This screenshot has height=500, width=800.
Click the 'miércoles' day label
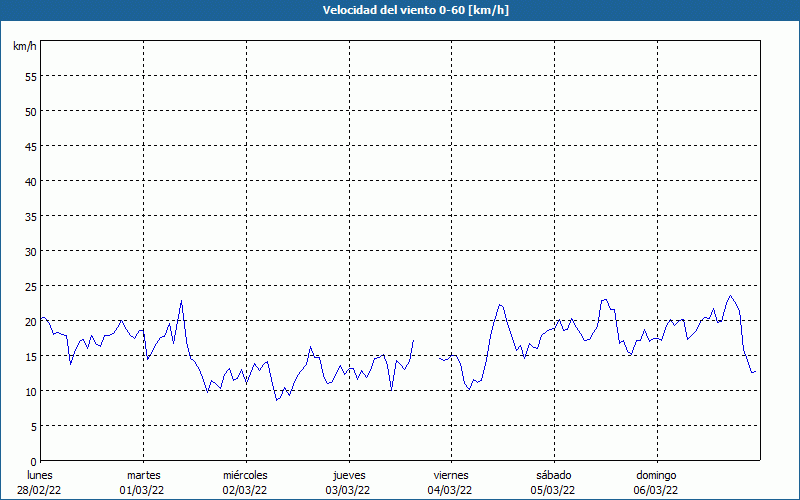pos(245,475)
